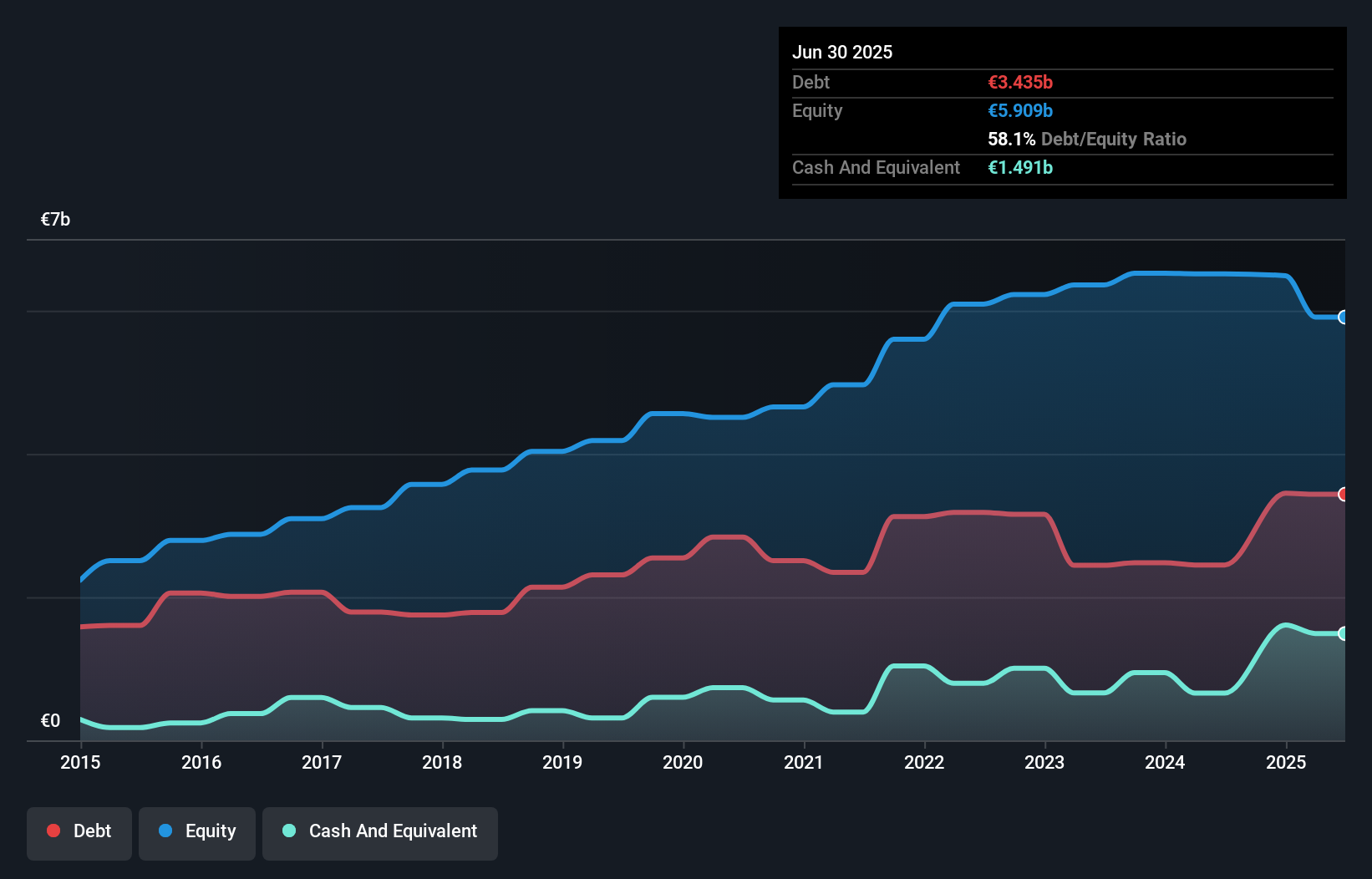Toggle the Cash And Equivalent series visibility

(x=379, y=832)
